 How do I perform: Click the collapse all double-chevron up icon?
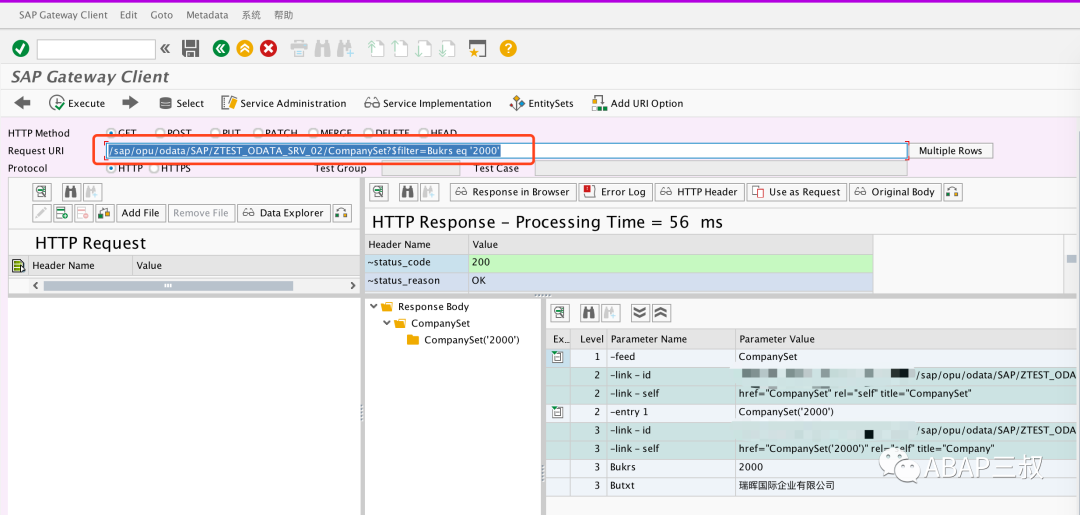pyautogui.click(x=661, y=313)
